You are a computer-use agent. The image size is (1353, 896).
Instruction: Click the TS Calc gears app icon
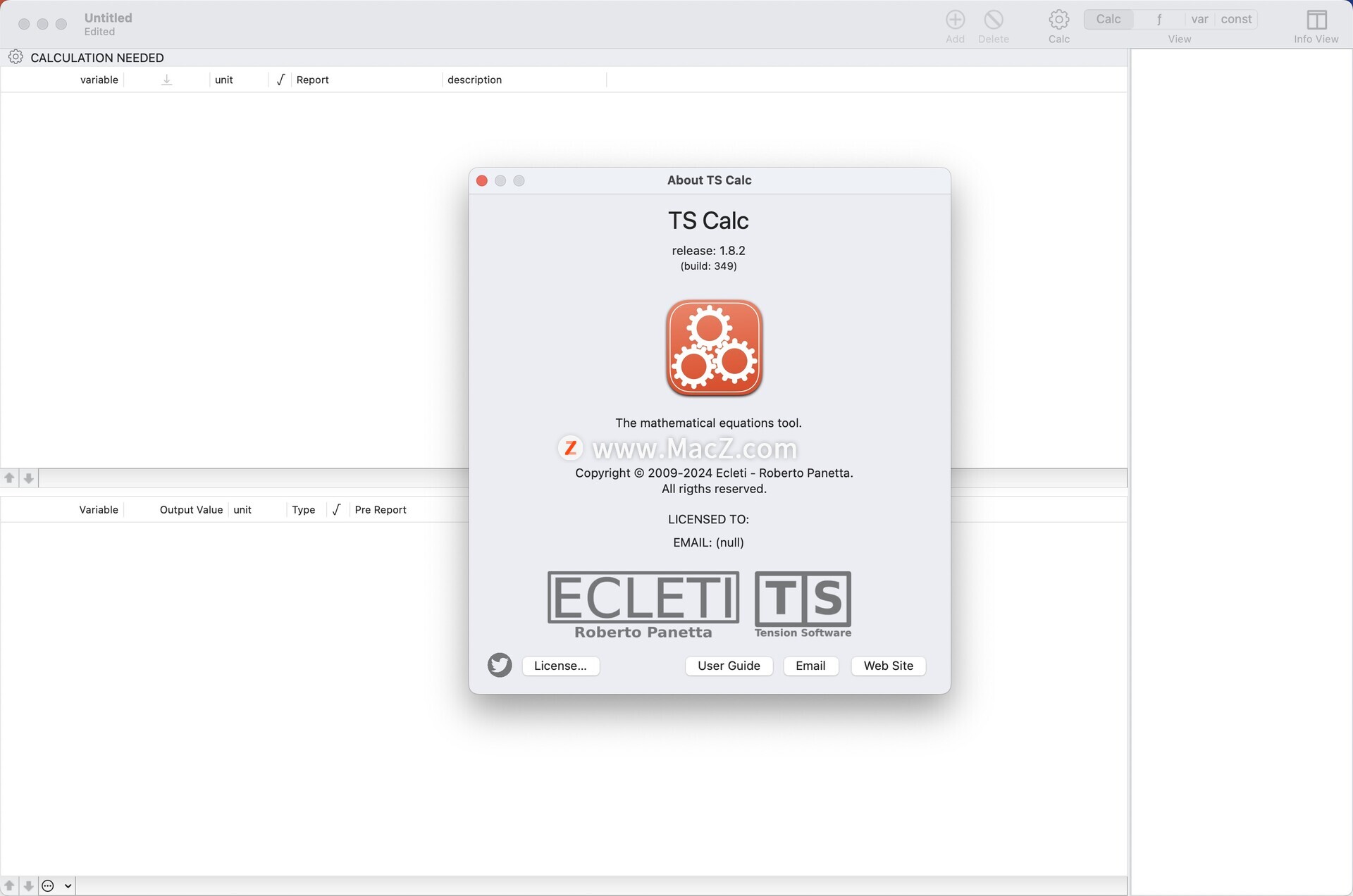(x=714, y=348)
